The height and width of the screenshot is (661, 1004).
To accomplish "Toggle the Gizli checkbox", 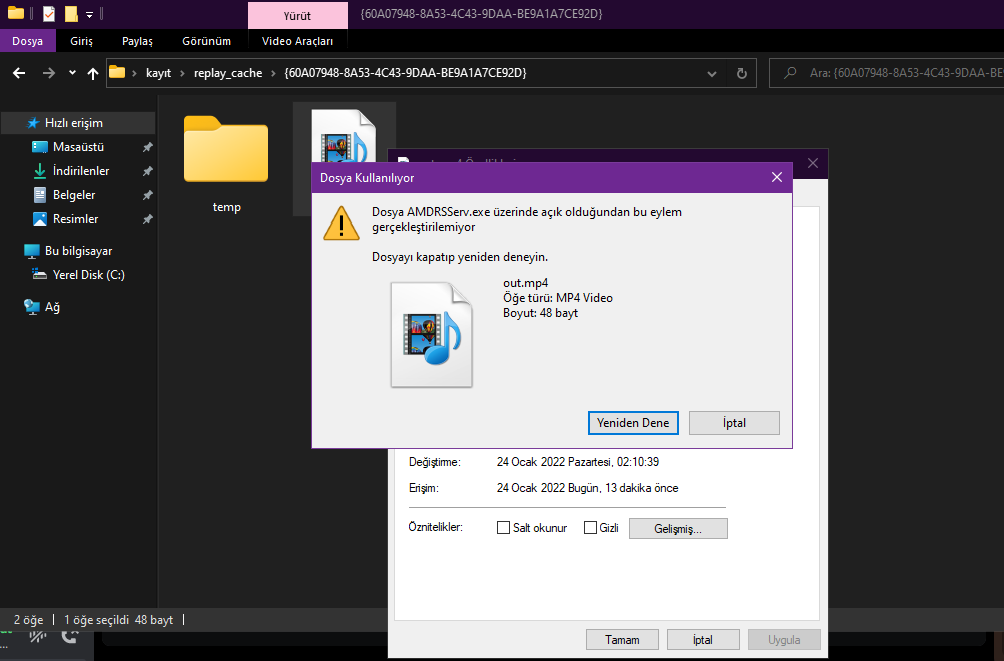I will coord(590,528).
